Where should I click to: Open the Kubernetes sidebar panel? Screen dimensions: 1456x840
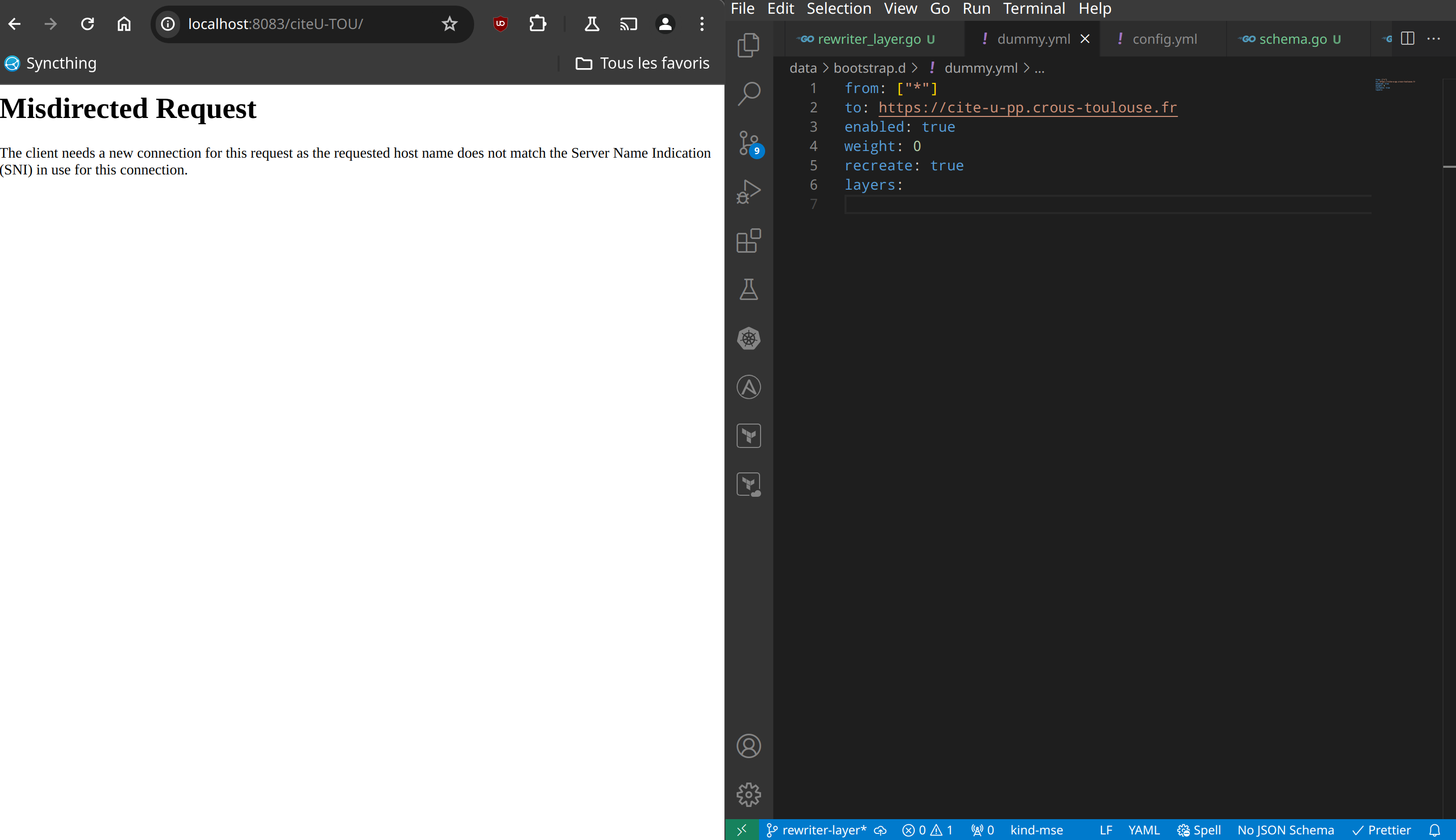coord(748,338)
